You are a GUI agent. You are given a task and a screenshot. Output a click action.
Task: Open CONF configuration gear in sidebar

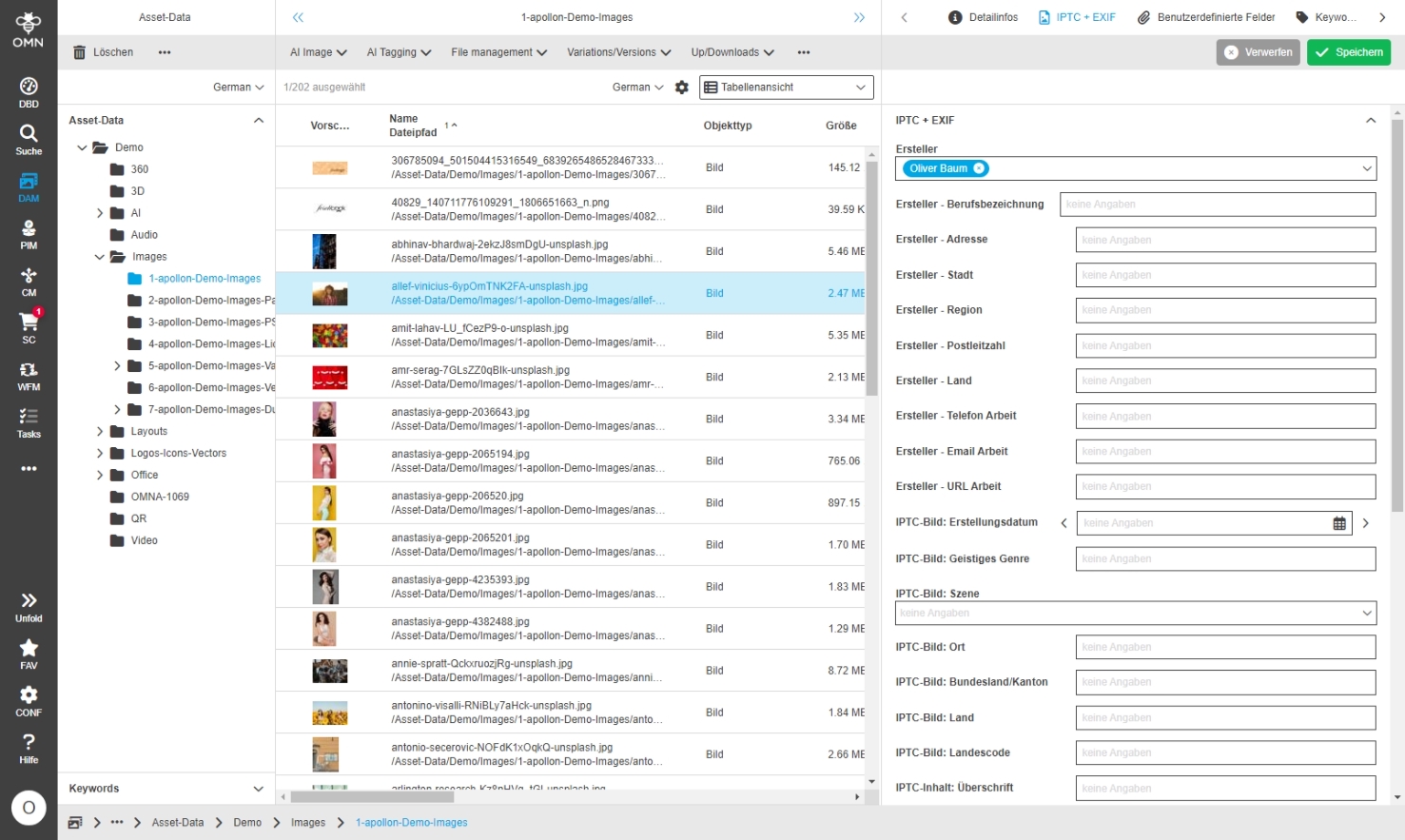coord(29,700)
